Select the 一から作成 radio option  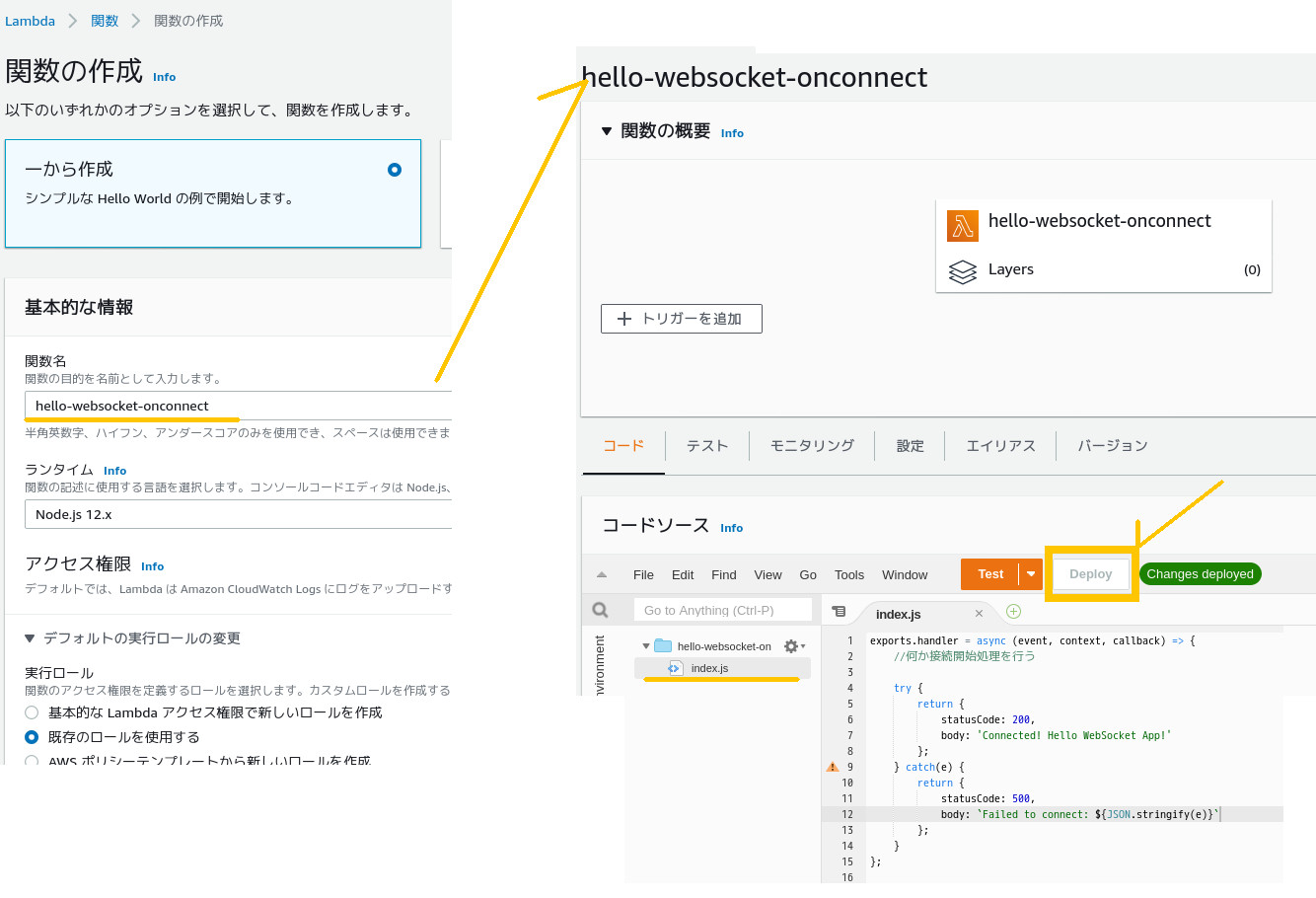pos(395,170)
